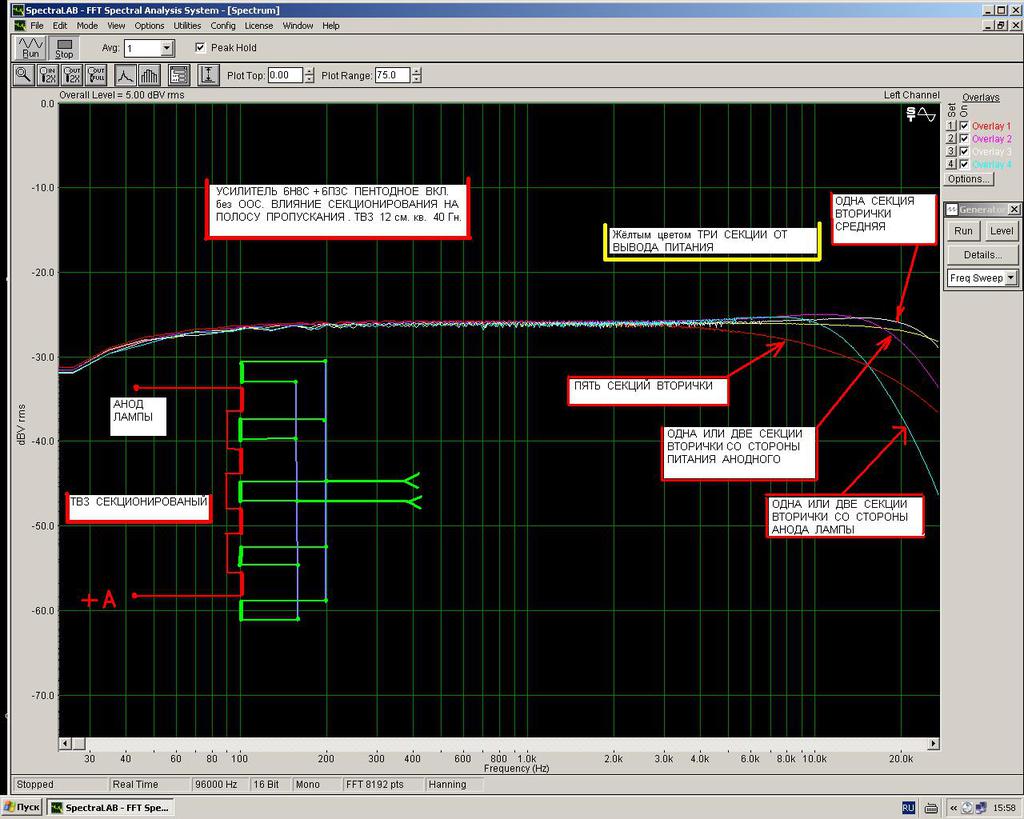Click the Overlay 2 magenta label
The height and width of the screenshot is (819, 1024).
click(x=991, y=138)
